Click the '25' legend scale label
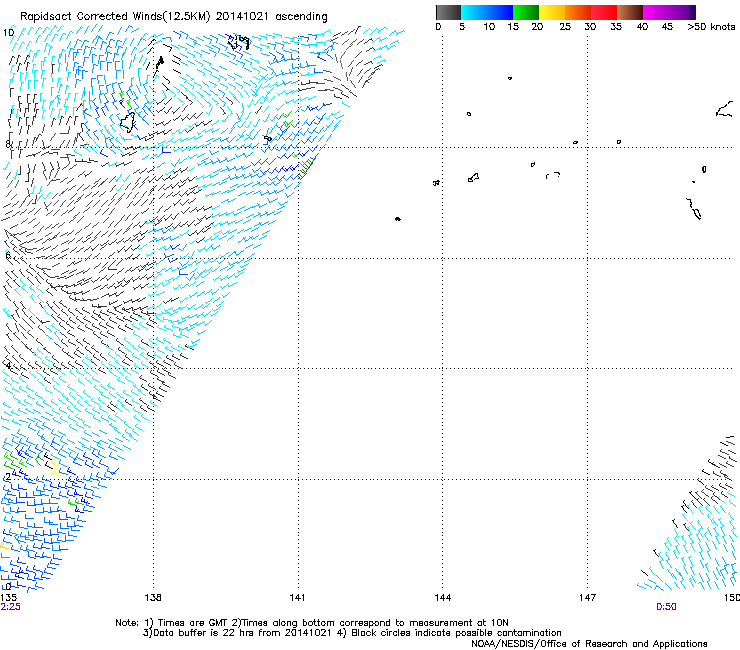This screenshot has height=650, width=740. (565, 27)
